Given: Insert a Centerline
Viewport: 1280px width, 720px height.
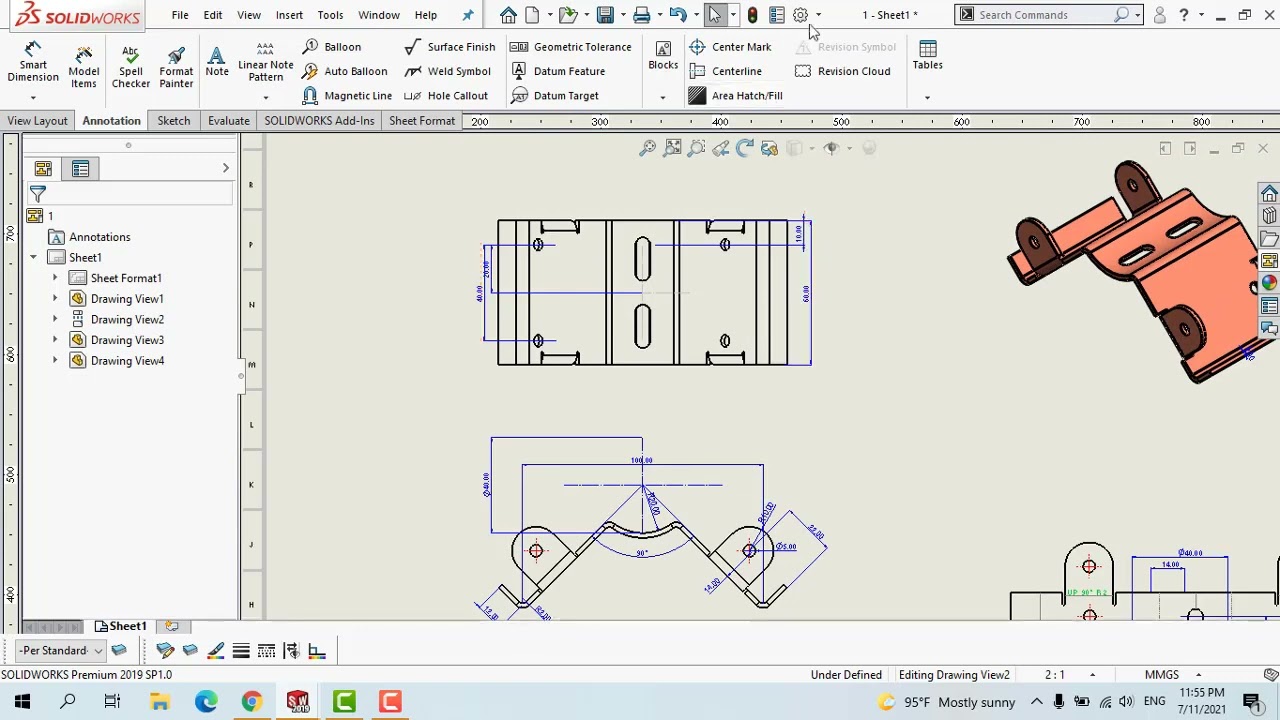Looking at the screenshot, I should [725, 71].
